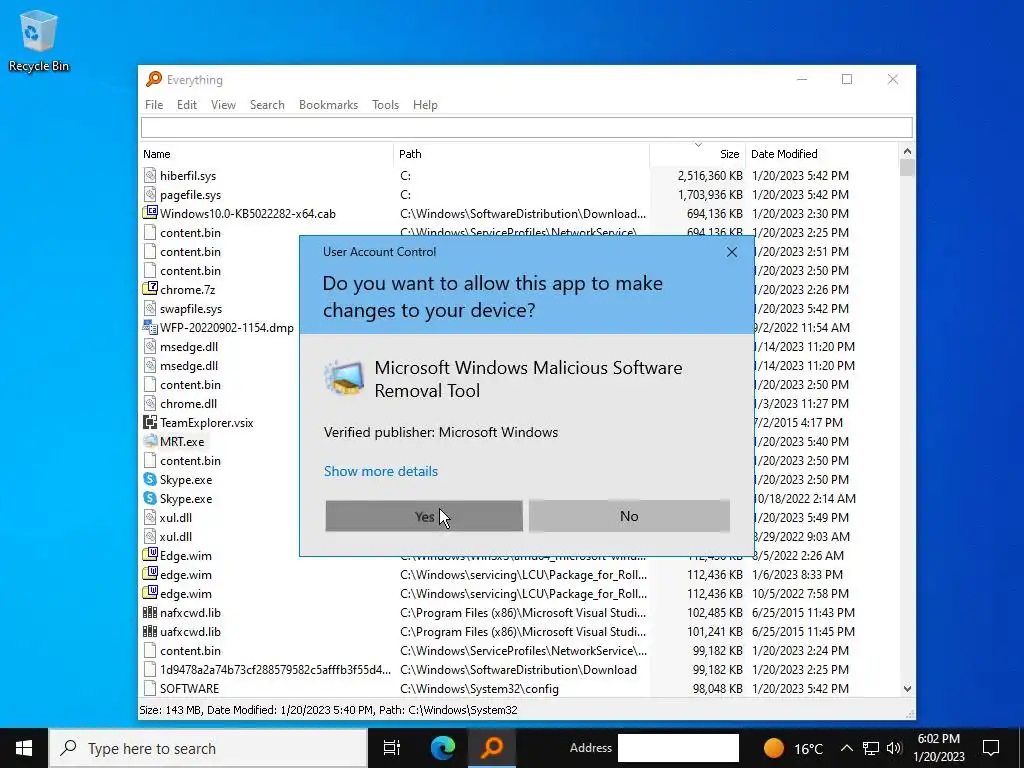Select the SOFTWARE registry file icon
Viewport: 1024px width, 768px height.
[150, 688]
